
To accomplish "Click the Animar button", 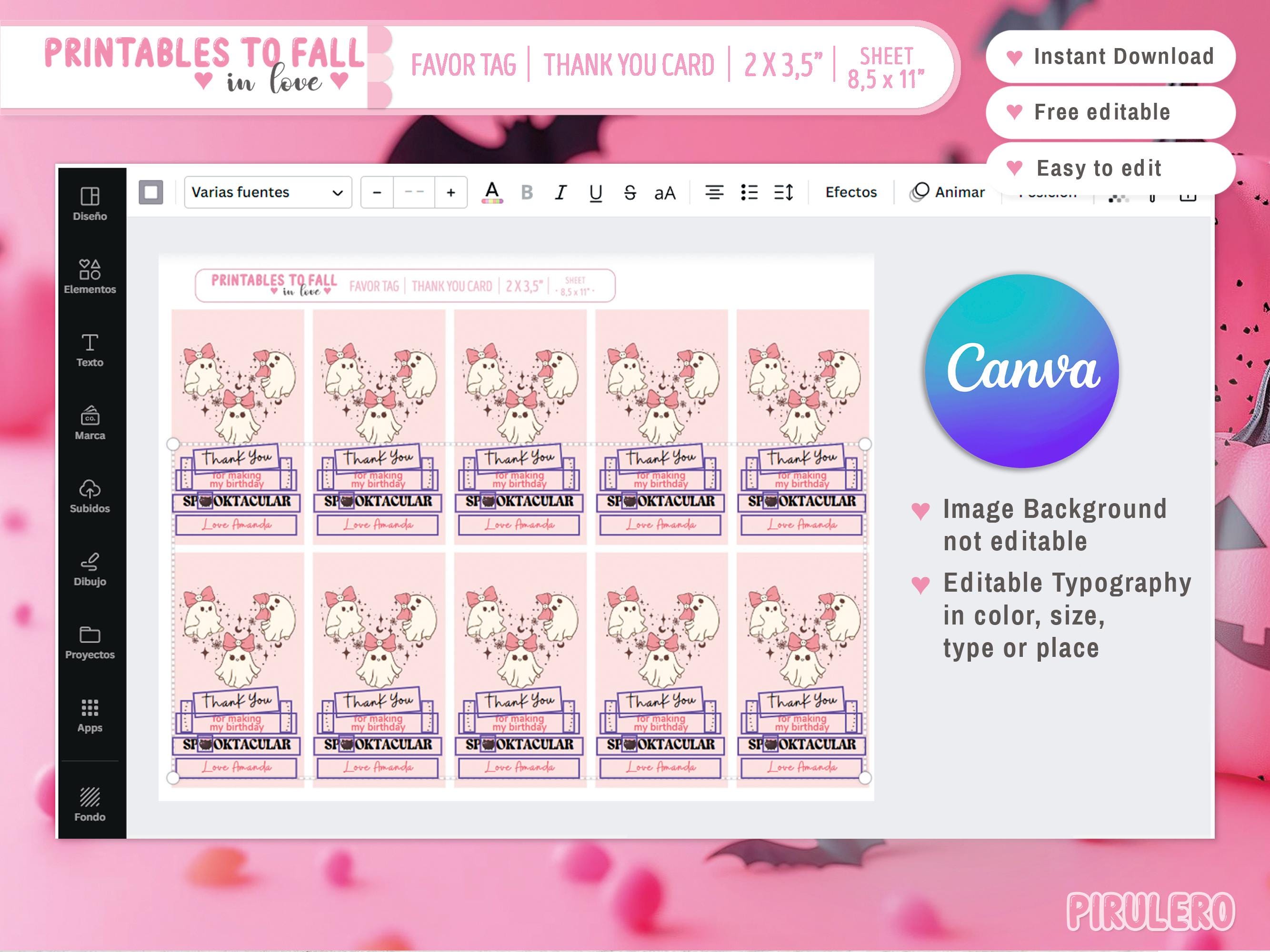I will (x=947, y=192).
